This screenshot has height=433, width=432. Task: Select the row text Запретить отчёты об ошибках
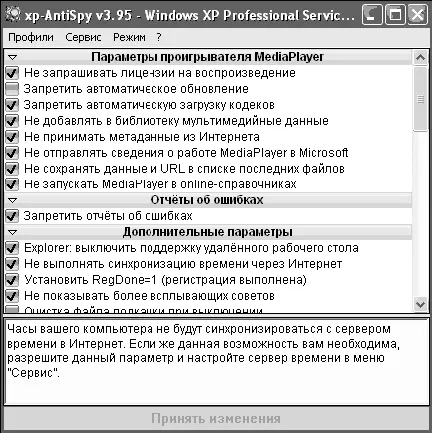[108, 216]
